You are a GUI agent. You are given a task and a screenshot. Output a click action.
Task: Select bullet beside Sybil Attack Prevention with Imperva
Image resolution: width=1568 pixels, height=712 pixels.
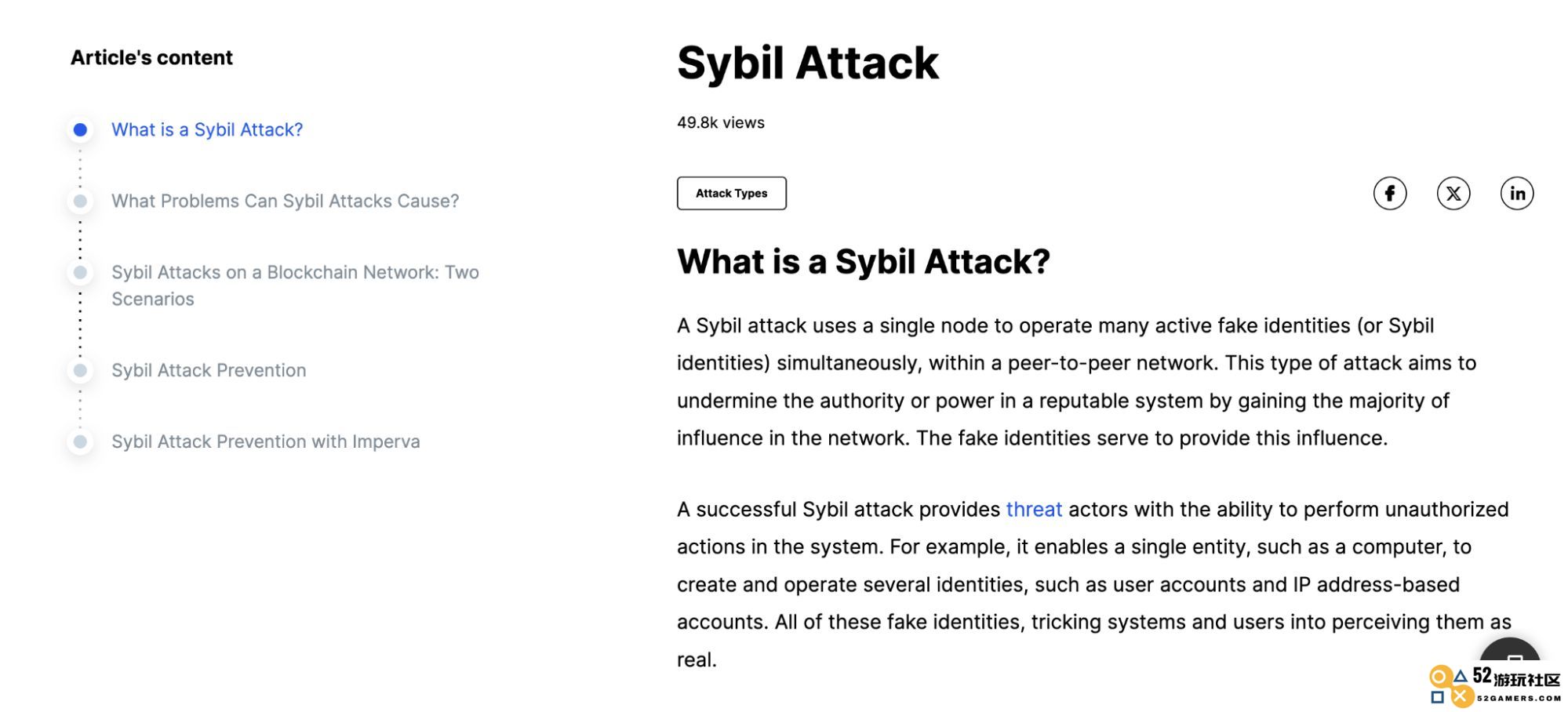(80, 441)
